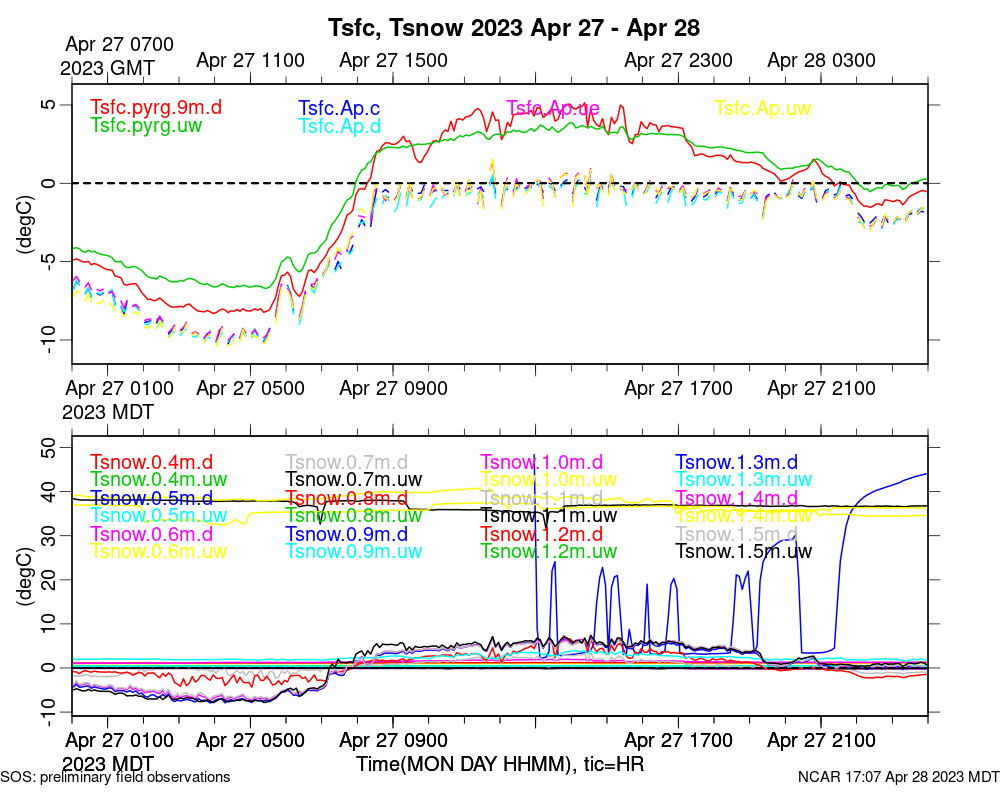Image resolution: width=1000 pixels, height=800 pixels.
Task: Click the x-axis title 'Time(MON DAY HHMM), tic=HR'
Action: (x=500, y=764)
